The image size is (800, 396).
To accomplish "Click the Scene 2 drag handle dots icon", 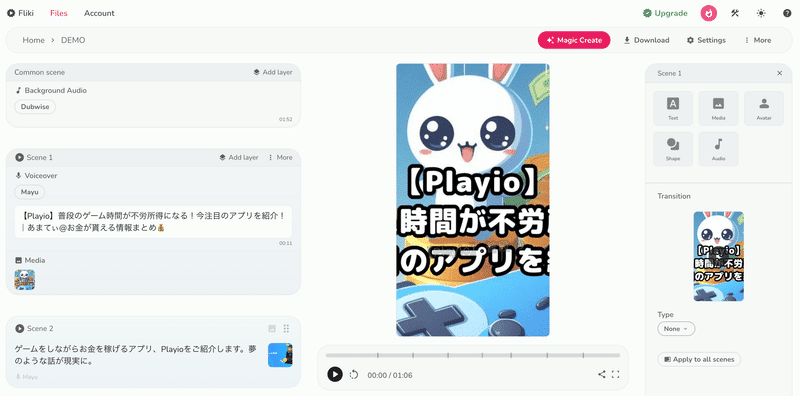I will pos(286,329).
